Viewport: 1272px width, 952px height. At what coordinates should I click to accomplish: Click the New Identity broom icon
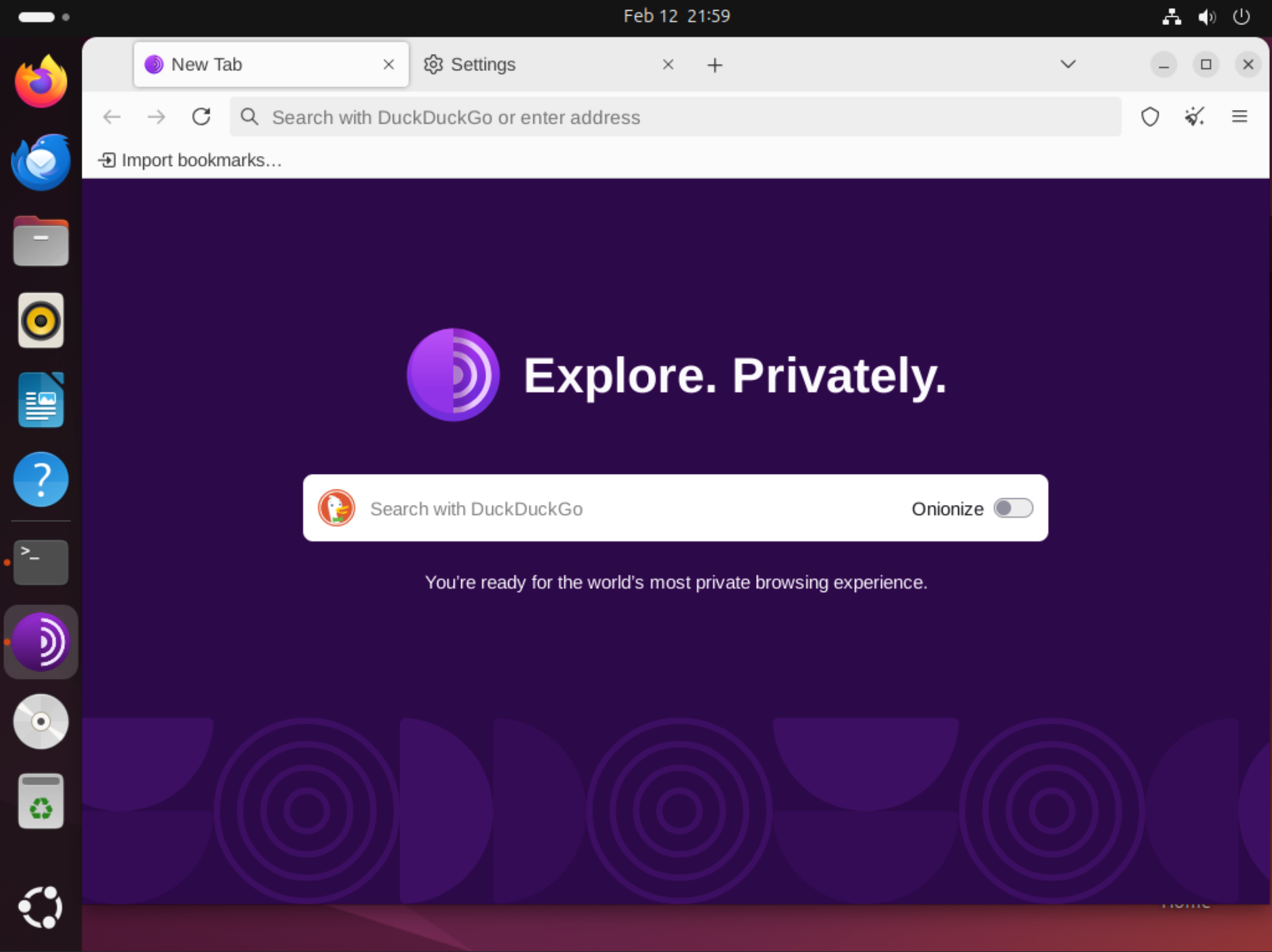coord(1194,117)
